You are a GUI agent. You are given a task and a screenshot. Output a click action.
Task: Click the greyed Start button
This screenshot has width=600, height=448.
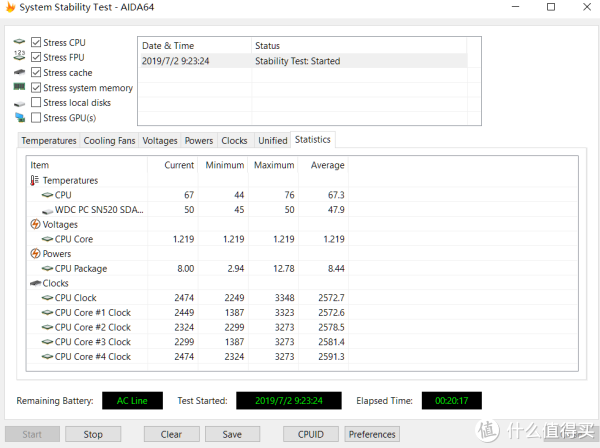(x=32, y=434)
